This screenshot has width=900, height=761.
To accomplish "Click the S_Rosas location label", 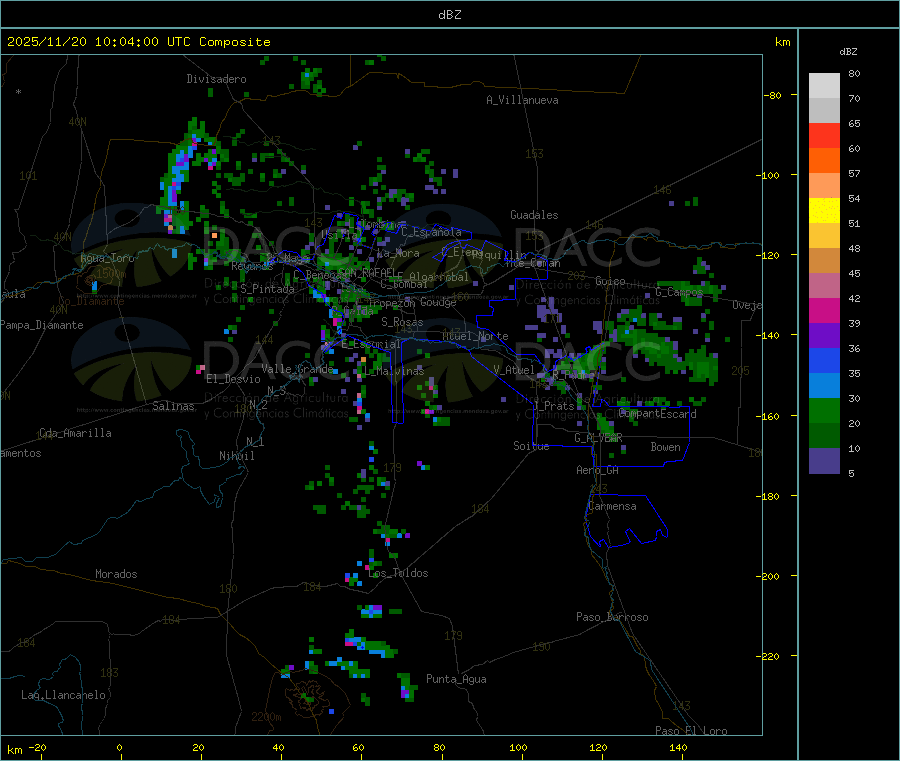I will click(x=402, y=322).
